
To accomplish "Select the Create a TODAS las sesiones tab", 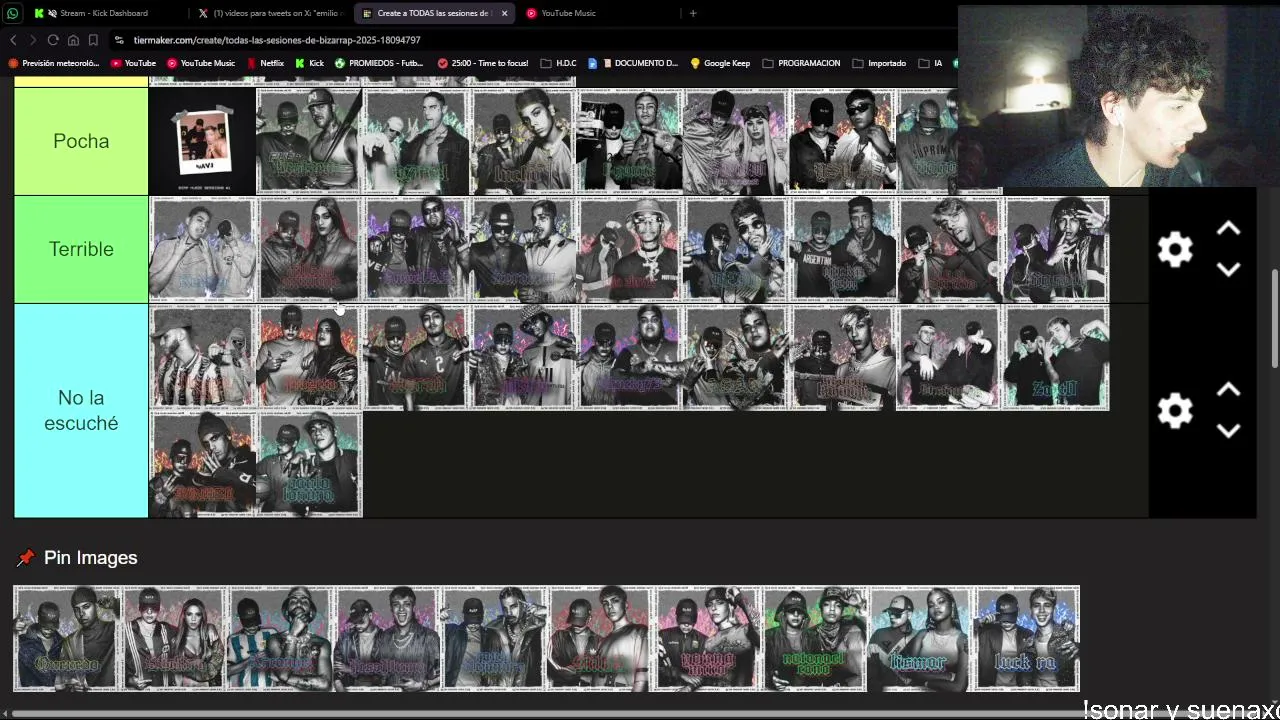I will (433, 13).
